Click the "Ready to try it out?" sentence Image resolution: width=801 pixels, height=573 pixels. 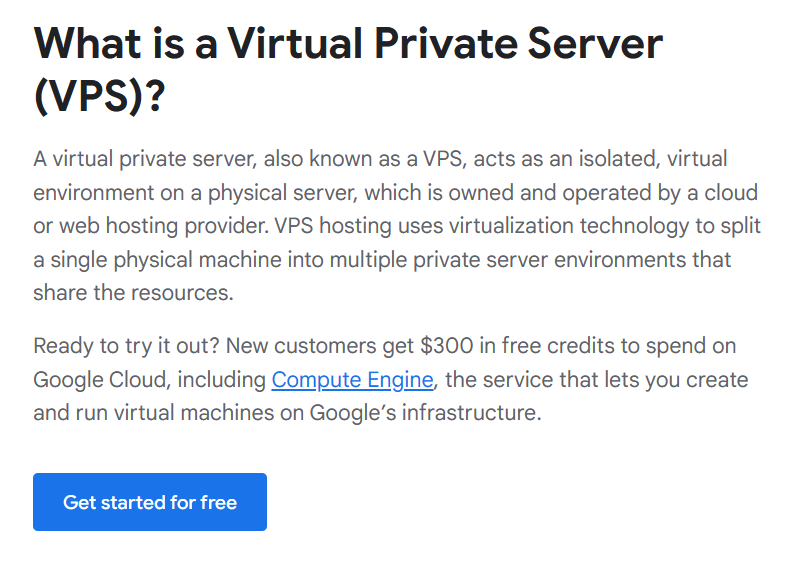point(127,346)
